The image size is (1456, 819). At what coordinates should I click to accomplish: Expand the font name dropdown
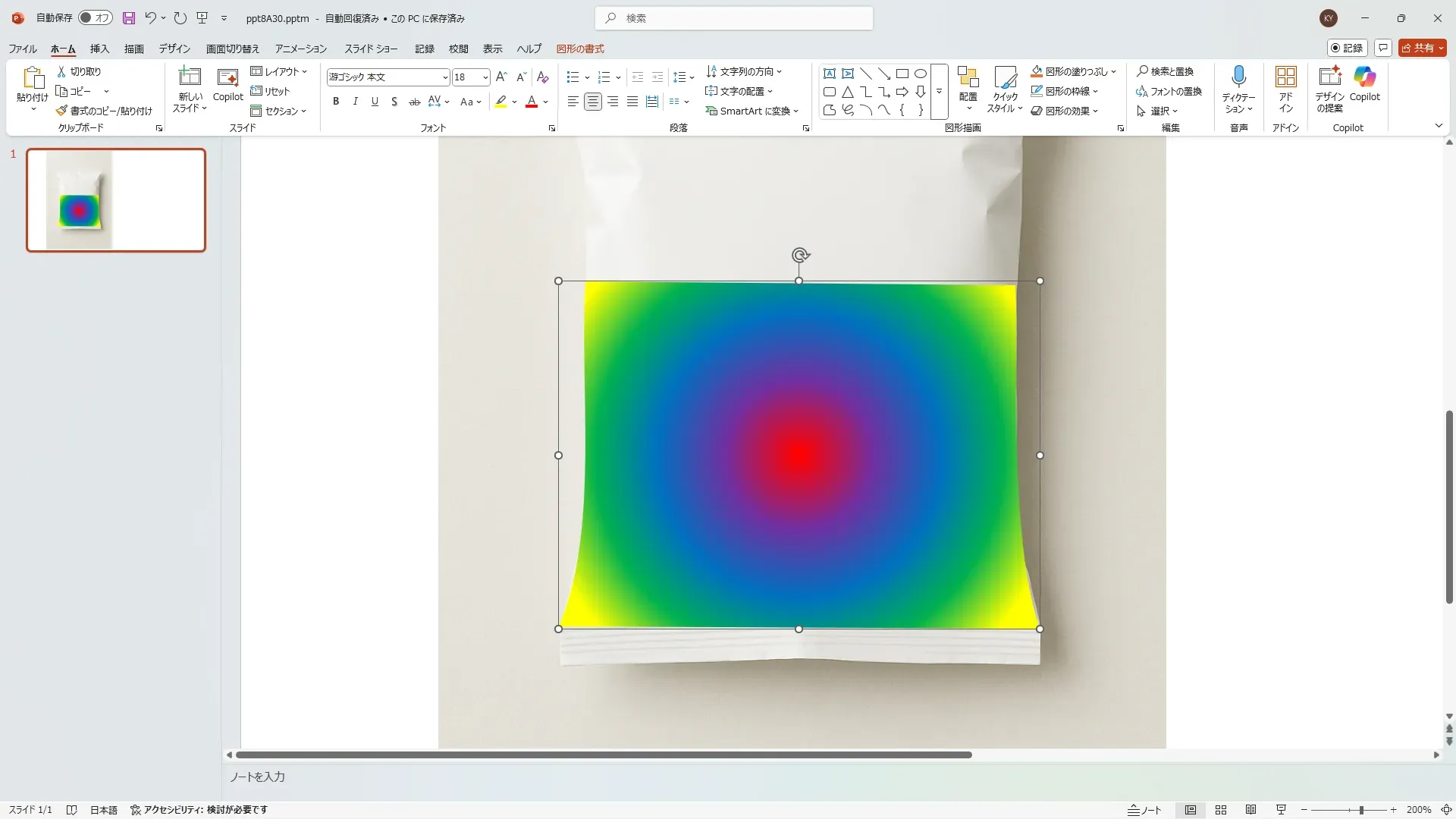point(445,77)
